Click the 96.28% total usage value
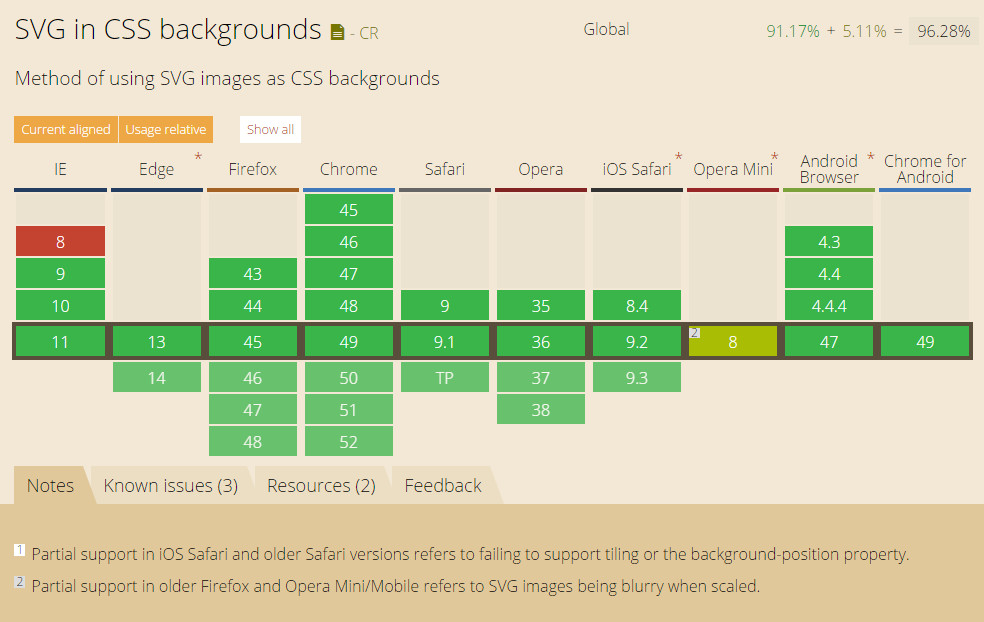This screenshot has width=984, height=622. click(x=943, y=31)
